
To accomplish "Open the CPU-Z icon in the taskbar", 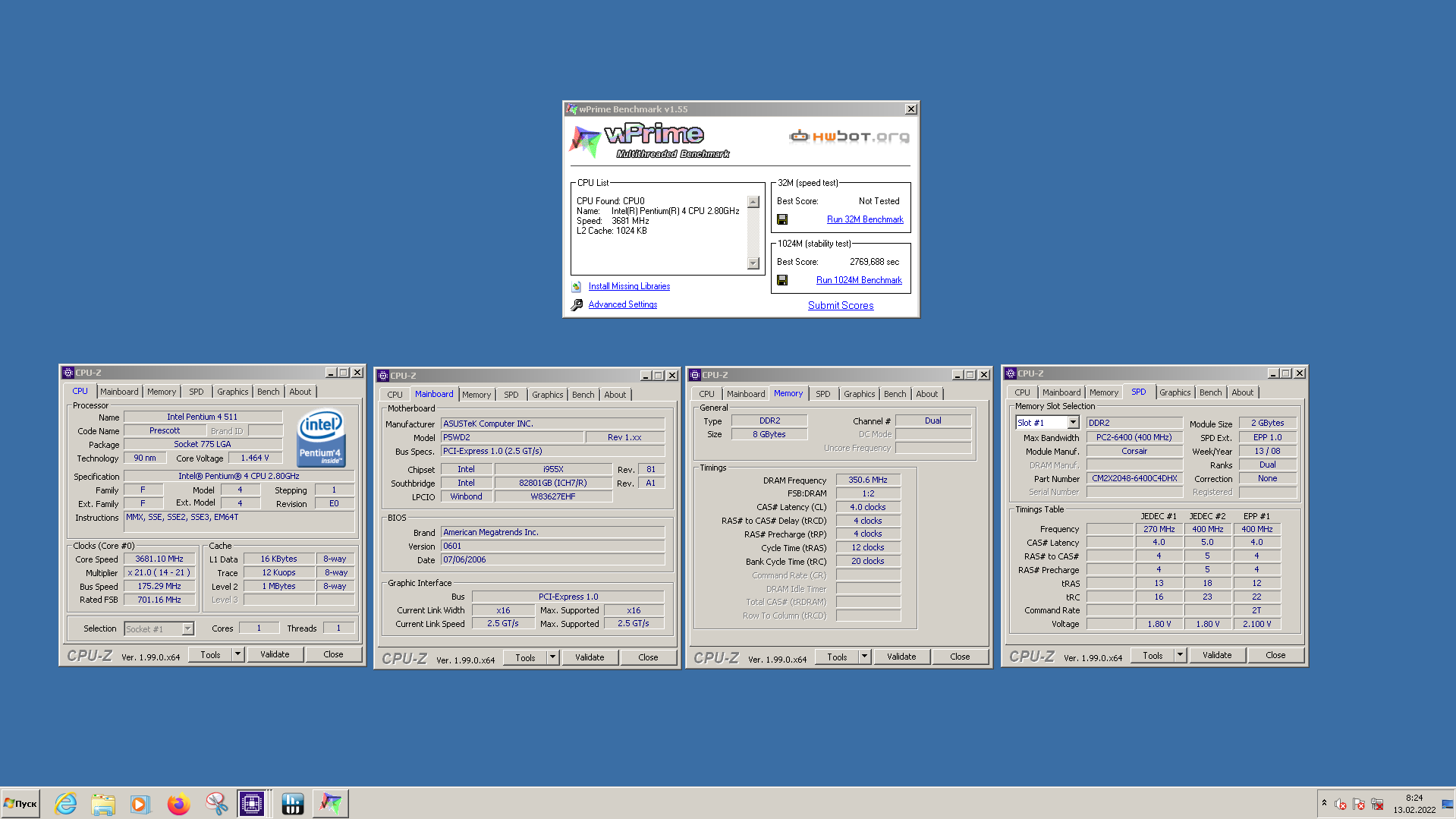I will 252,803.
